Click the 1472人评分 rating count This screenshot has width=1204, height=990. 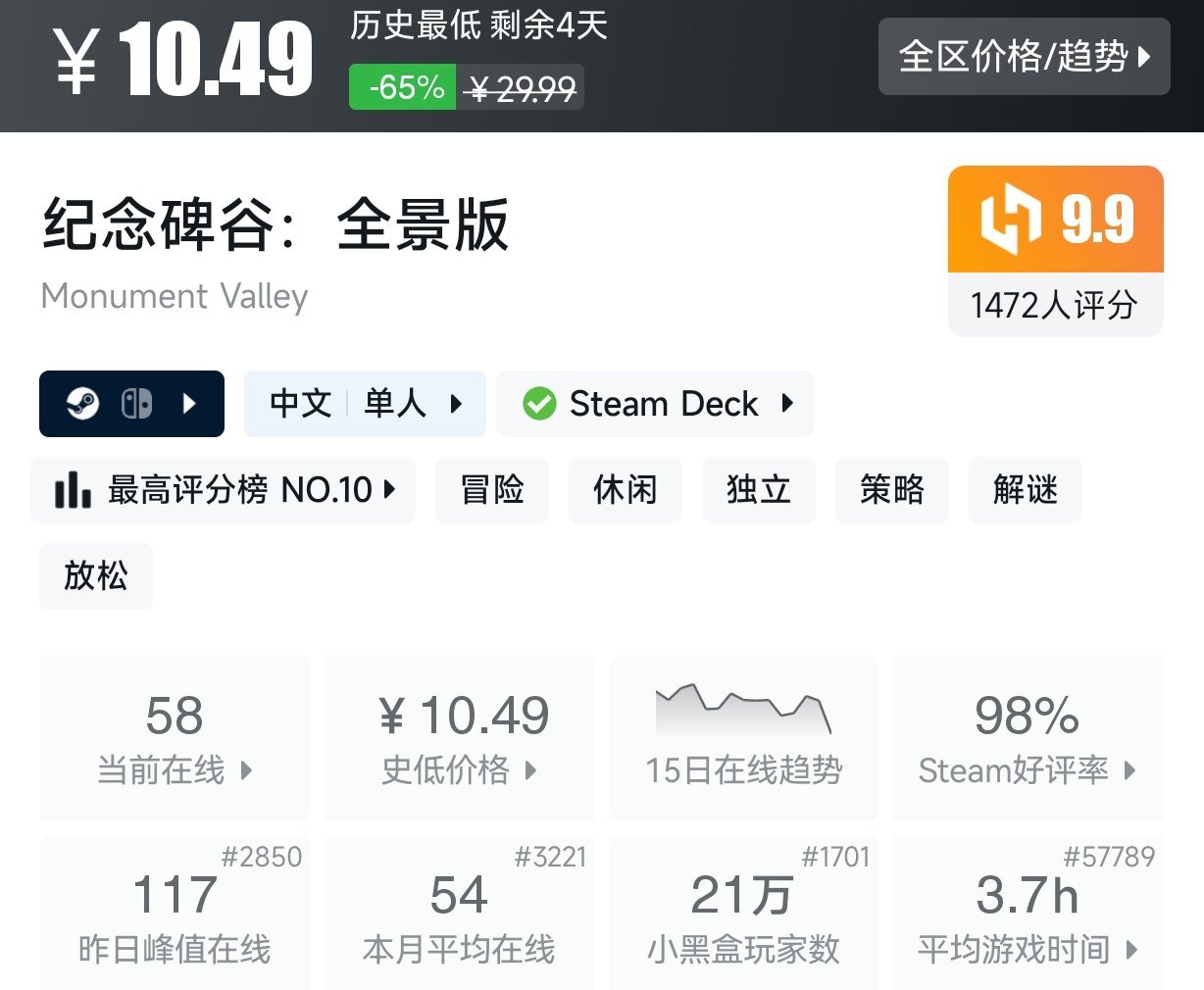[x=1054, y=305]
